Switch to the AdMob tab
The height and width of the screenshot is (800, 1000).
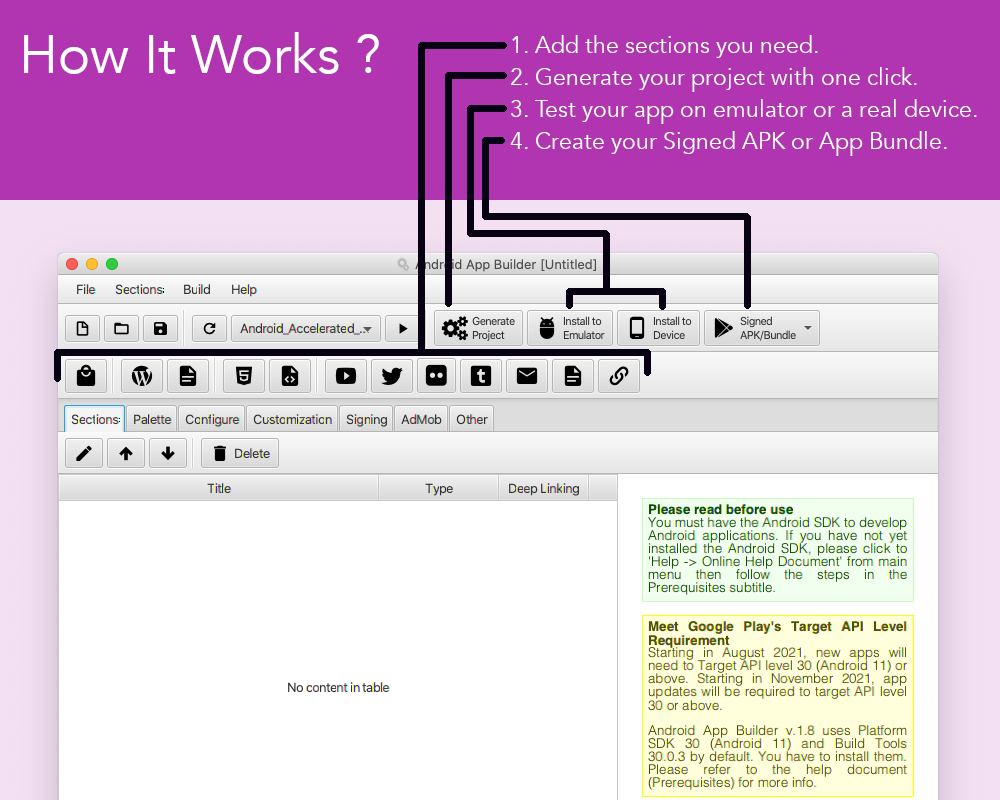421,419
